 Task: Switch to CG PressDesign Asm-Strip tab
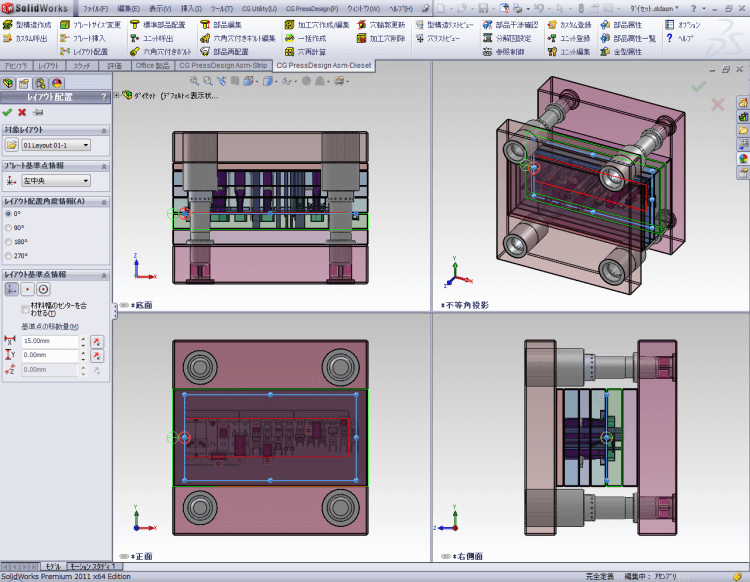[223, 66]
